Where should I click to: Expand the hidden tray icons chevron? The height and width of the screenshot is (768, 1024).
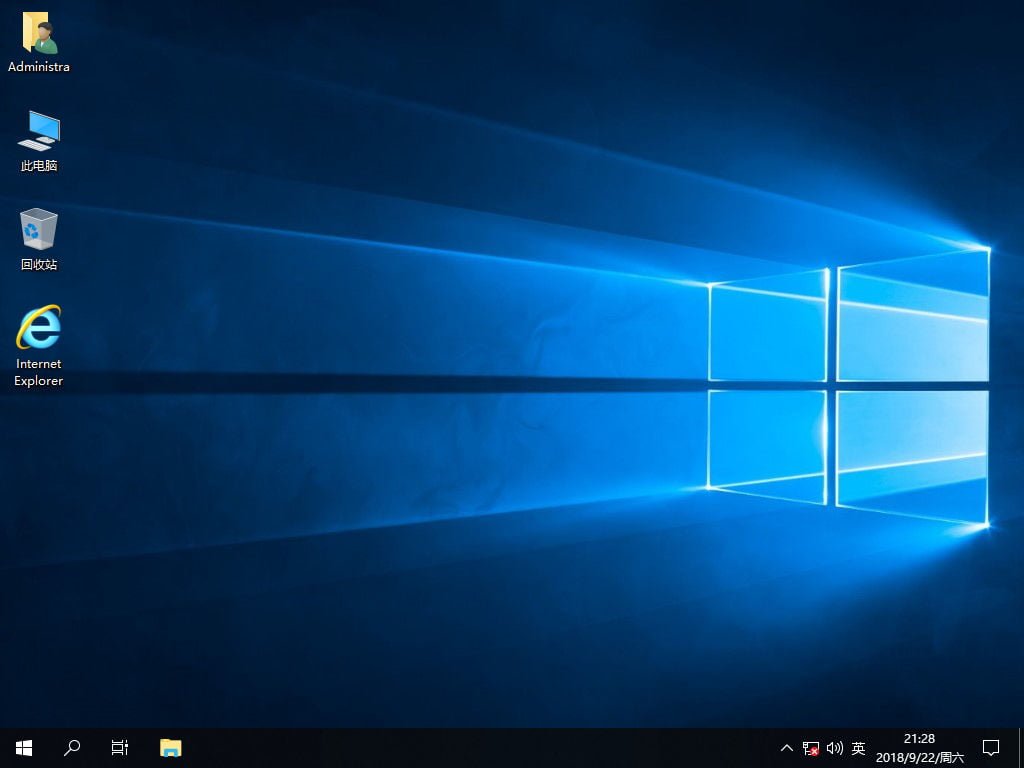[x=787, y=748]
